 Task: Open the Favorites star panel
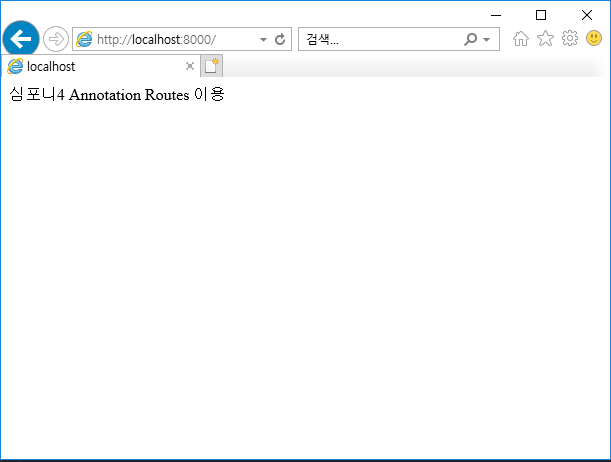click(545, 39)
